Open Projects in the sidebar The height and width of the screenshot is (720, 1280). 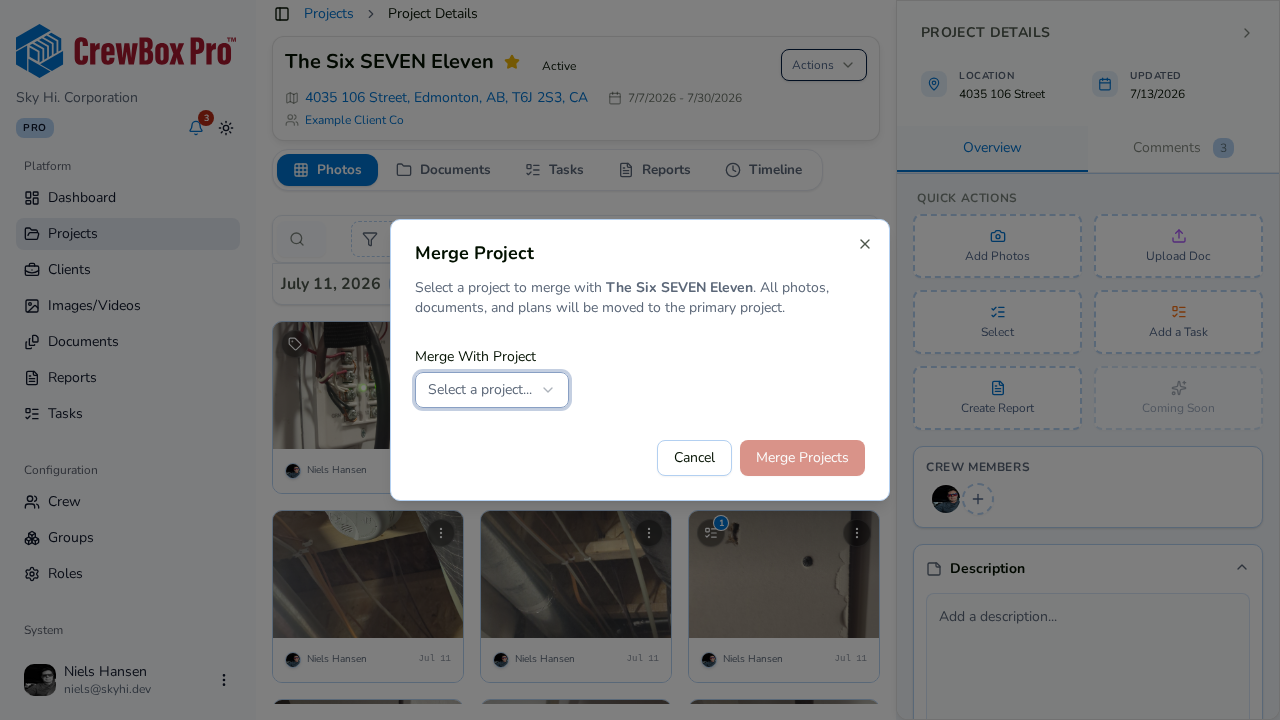coord(128,234)
